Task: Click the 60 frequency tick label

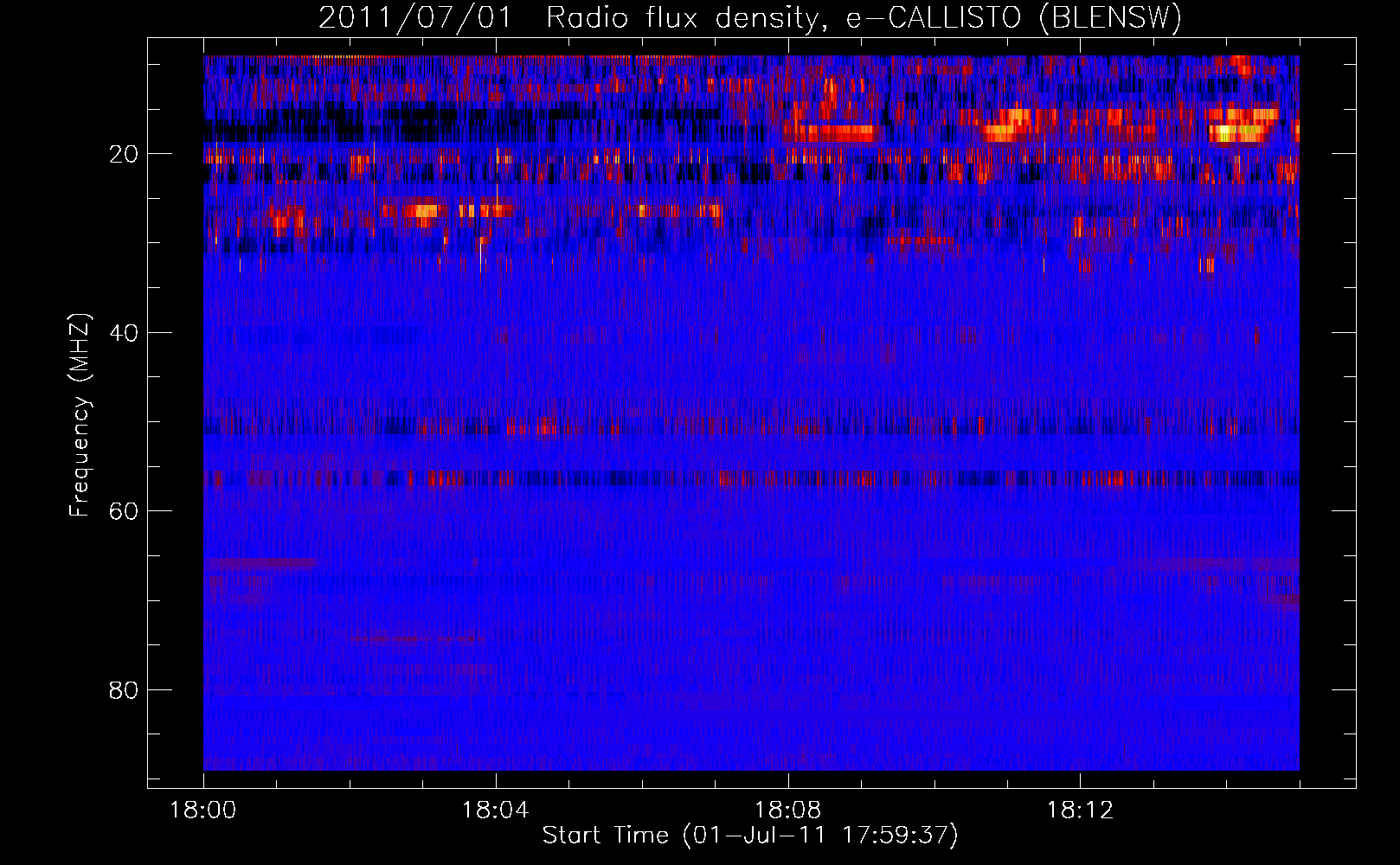Action: [x=124, y=511]
